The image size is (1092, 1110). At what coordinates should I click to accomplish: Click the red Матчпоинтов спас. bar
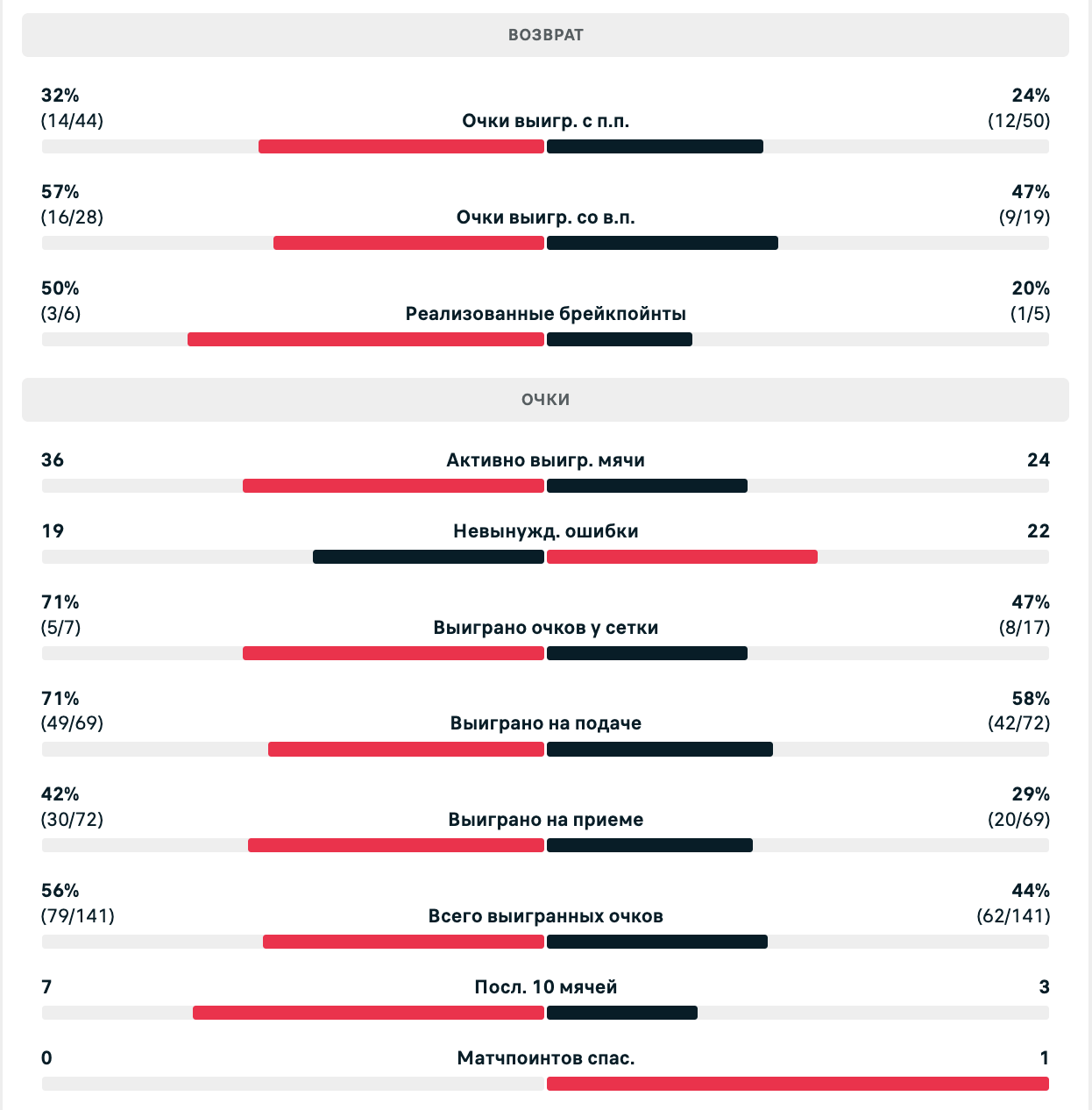point(798,1084)
